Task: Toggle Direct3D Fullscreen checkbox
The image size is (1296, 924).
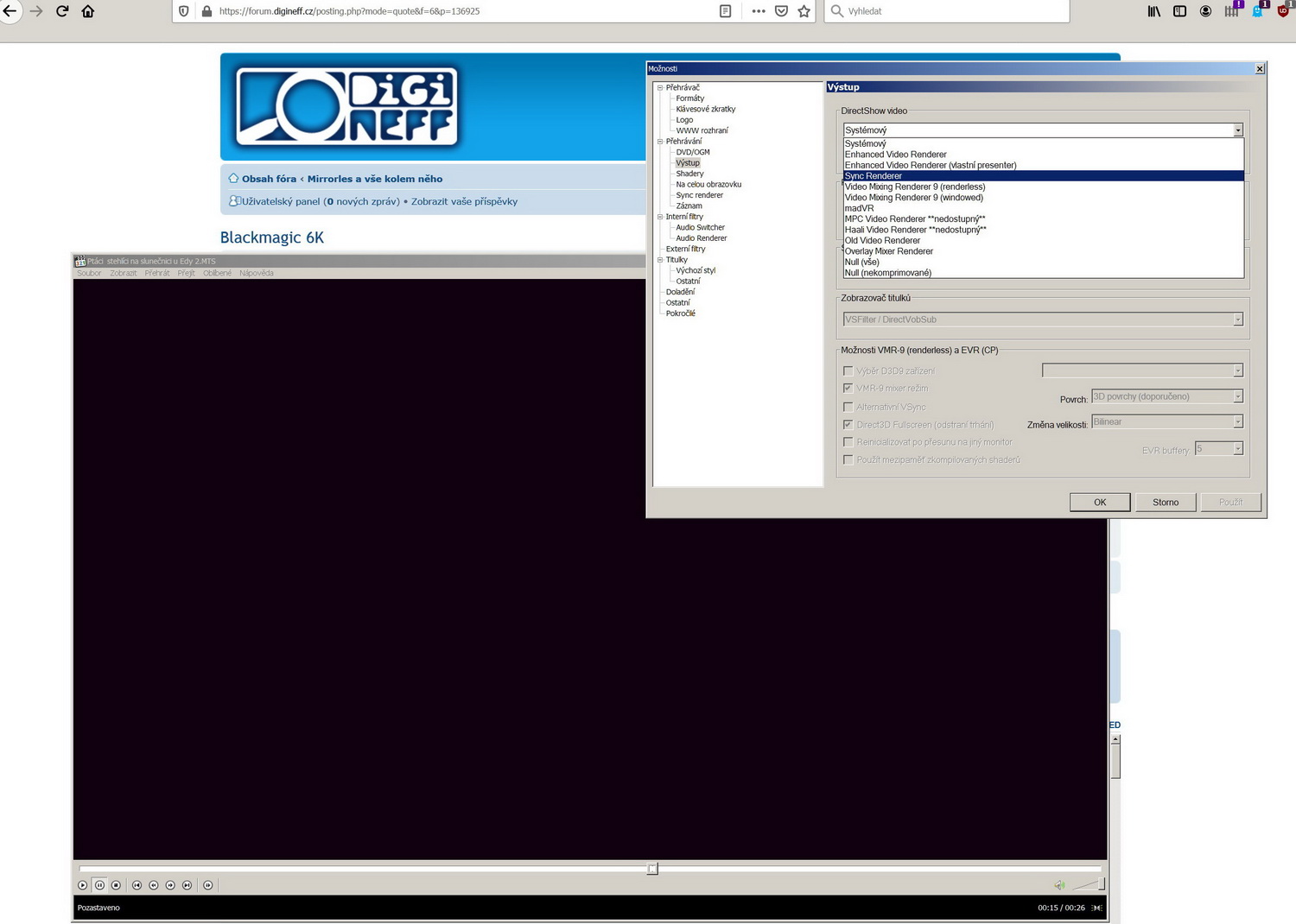Action: [x=848, y=425]
